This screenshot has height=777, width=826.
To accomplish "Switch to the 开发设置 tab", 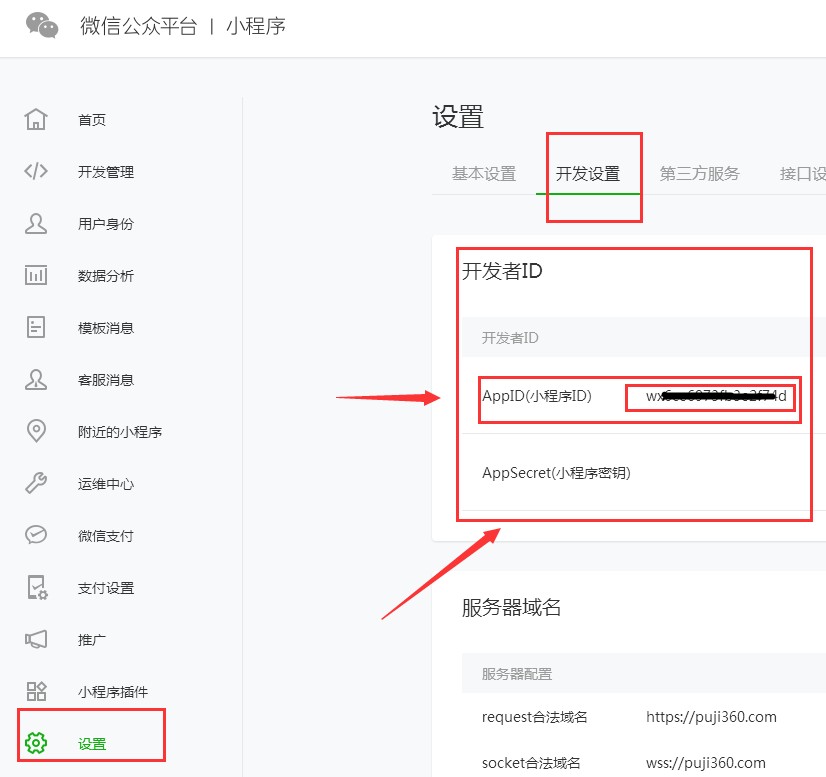I will [593, 171].
